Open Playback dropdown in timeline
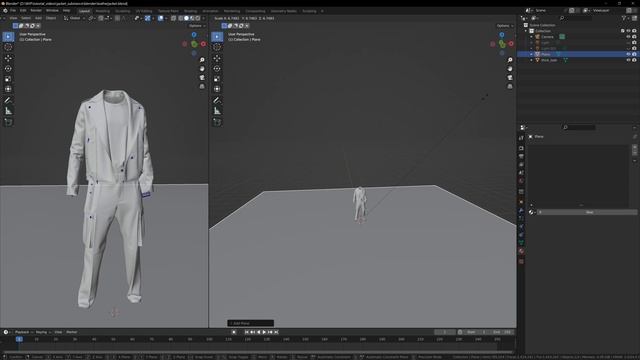 click(x=24, y=332)
